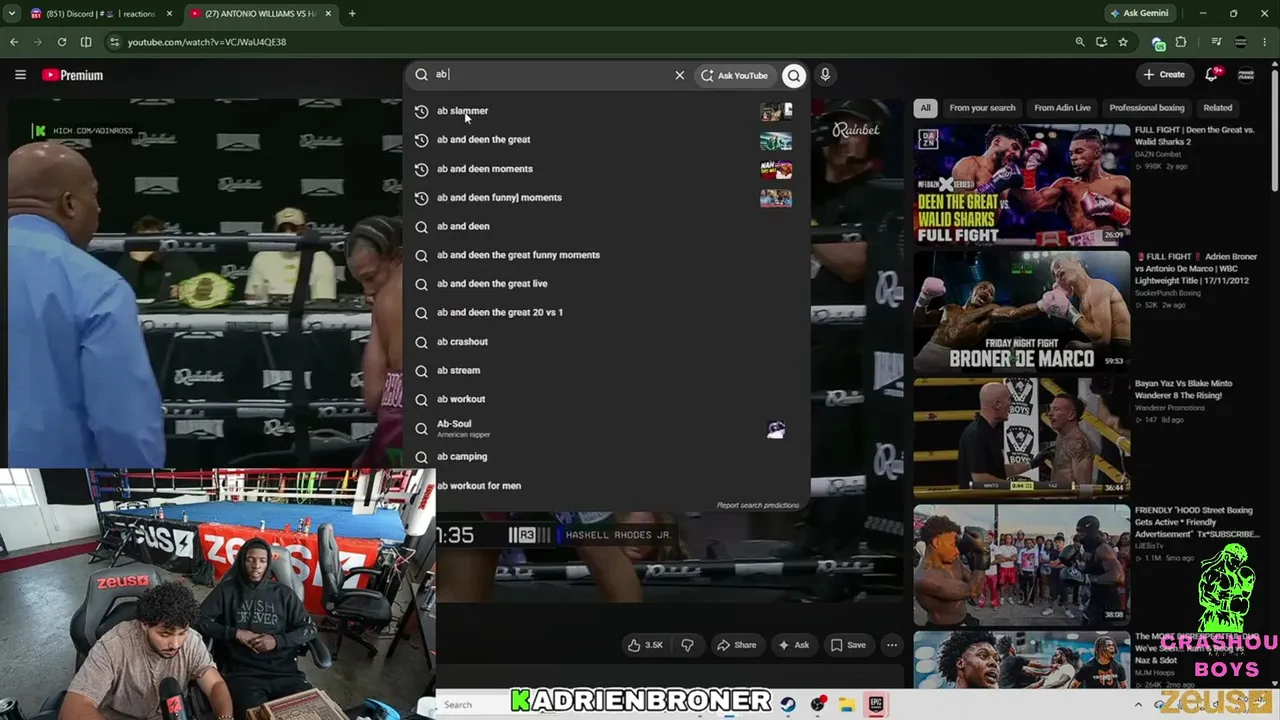Open more actions three-dot menu
Screen dimensions: 1280x720
[892, 645]
